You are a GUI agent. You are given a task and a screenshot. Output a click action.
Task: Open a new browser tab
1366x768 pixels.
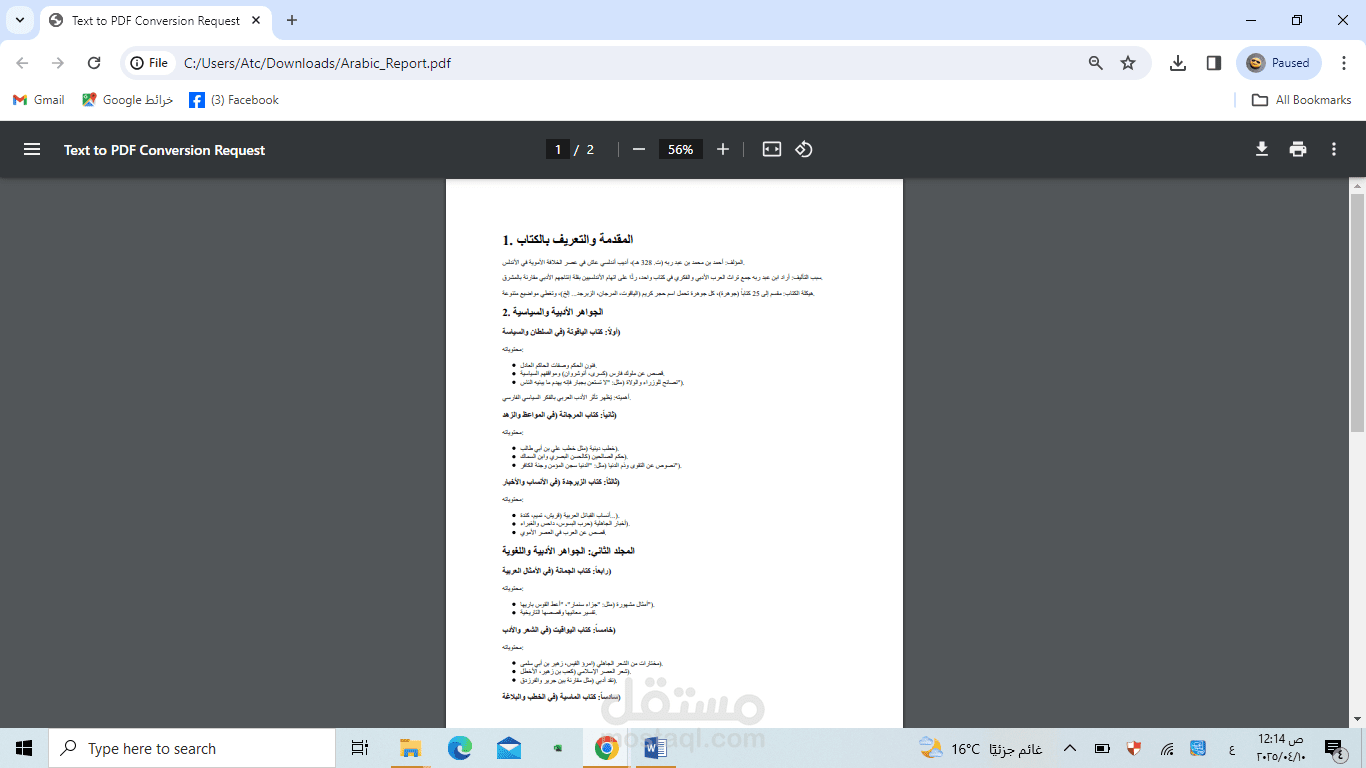point(292,20)
